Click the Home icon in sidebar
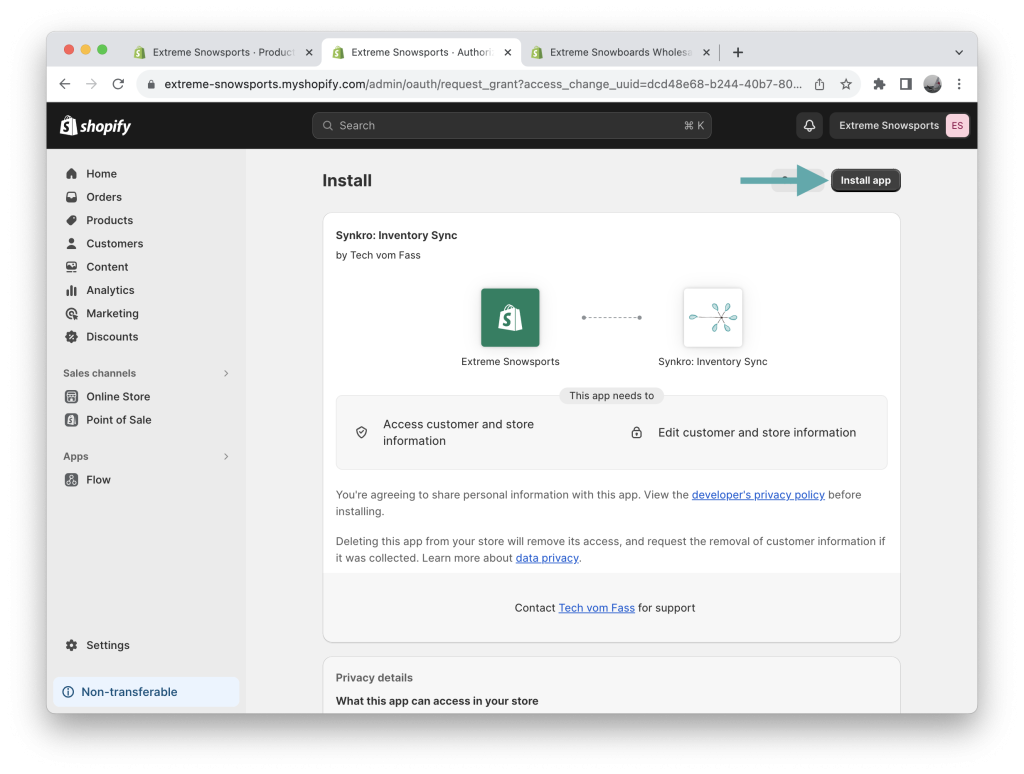This screenshot has width=1024, height=774. tap(72, 174)
